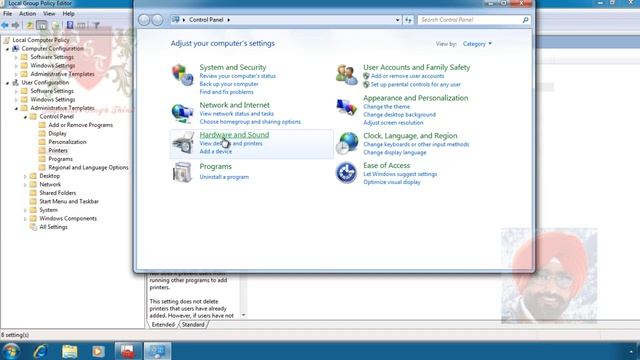
Task: Collapse the User Configuration node
Action: click(7, 82)
